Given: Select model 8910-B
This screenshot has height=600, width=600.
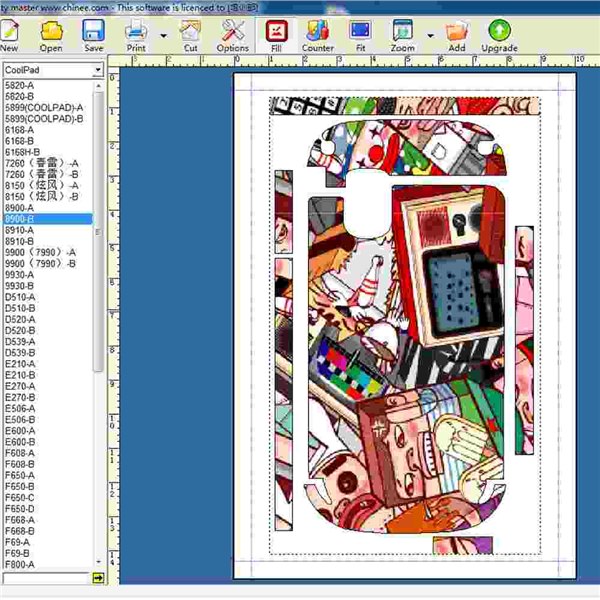Looking at the screenshot, I should [20, 241].
